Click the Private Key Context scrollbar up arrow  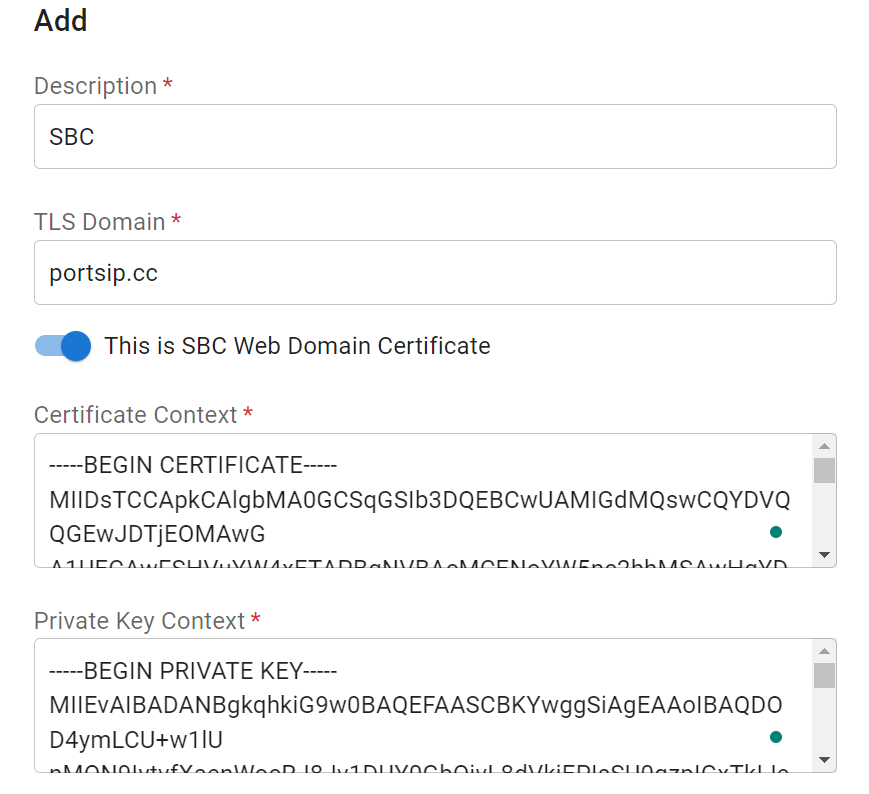point(824,651)
